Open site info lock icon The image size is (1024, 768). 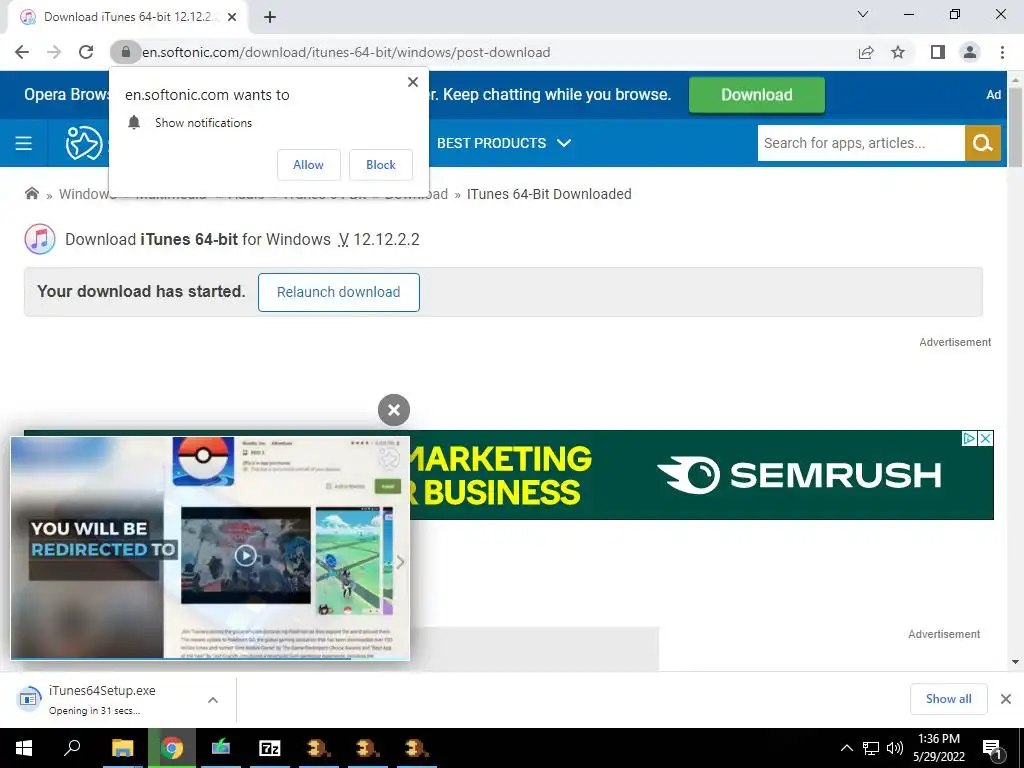125,52
